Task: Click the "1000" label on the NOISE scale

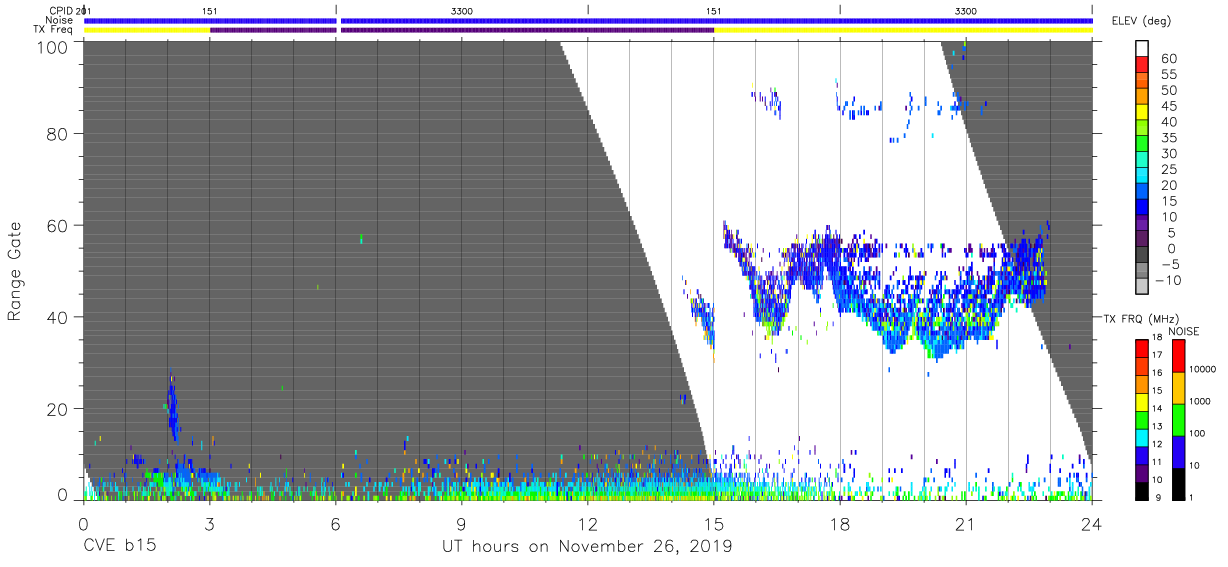Action: (x=1199, y=402)
